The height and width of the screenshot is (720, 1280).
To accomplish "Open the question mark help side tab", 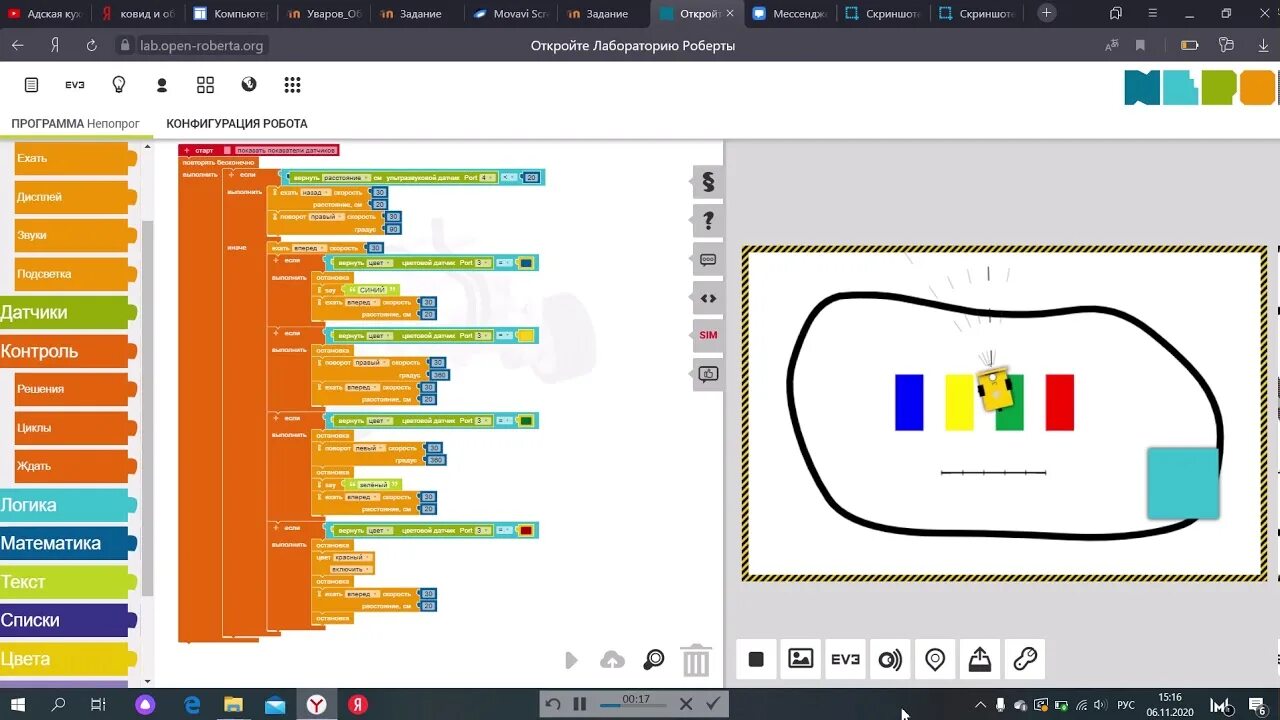I will 708,221.
